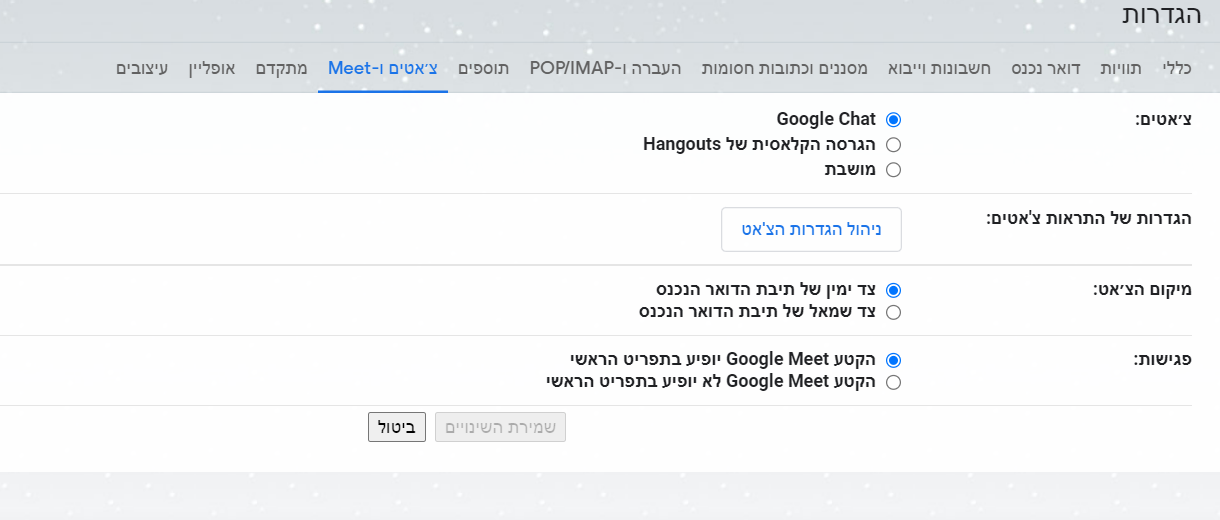
Task: Set chat position to right side of inbox
Action: pyautogui.click(x=893, y=290)
